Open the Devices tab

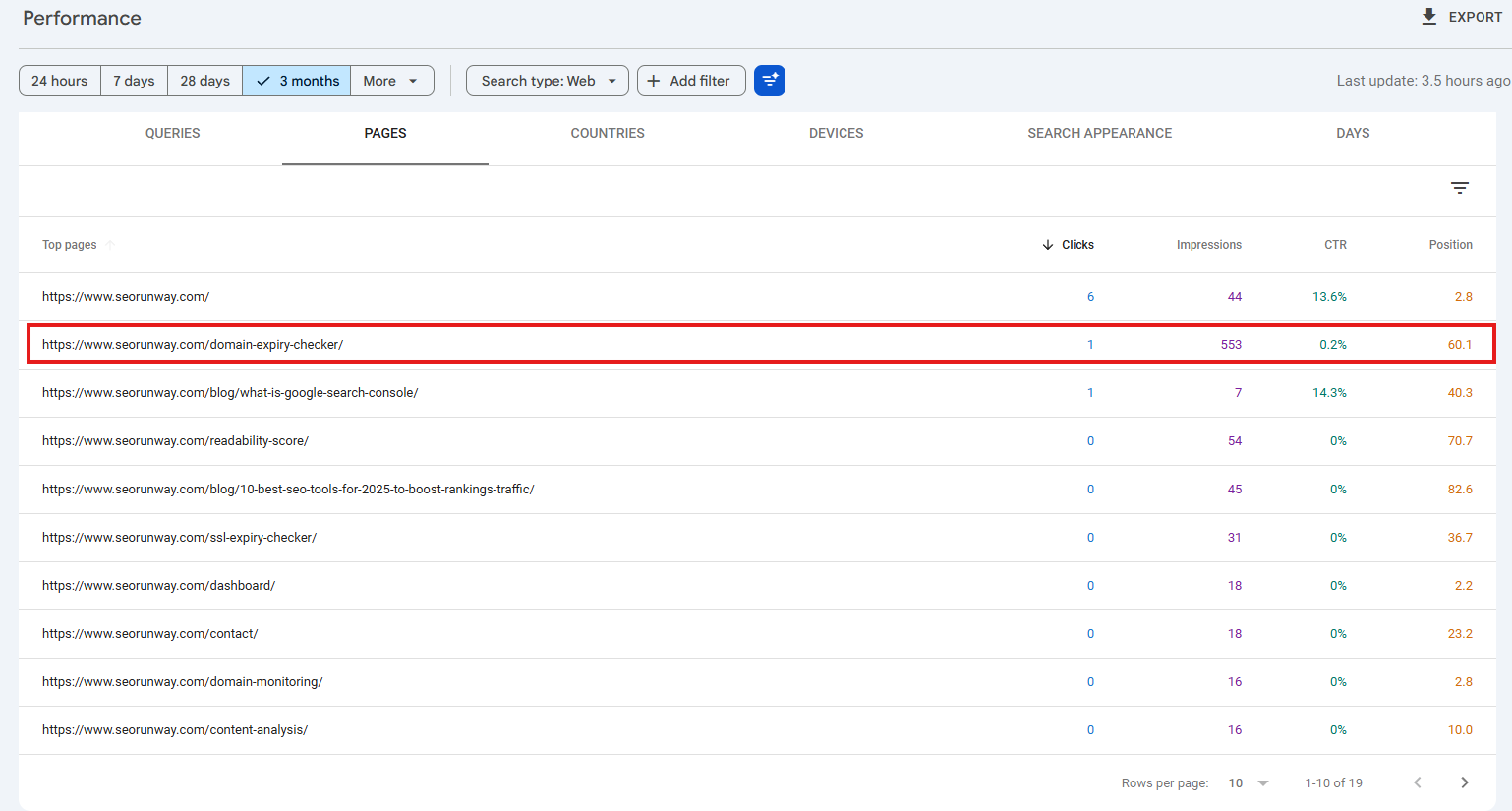tap(836, 133)
